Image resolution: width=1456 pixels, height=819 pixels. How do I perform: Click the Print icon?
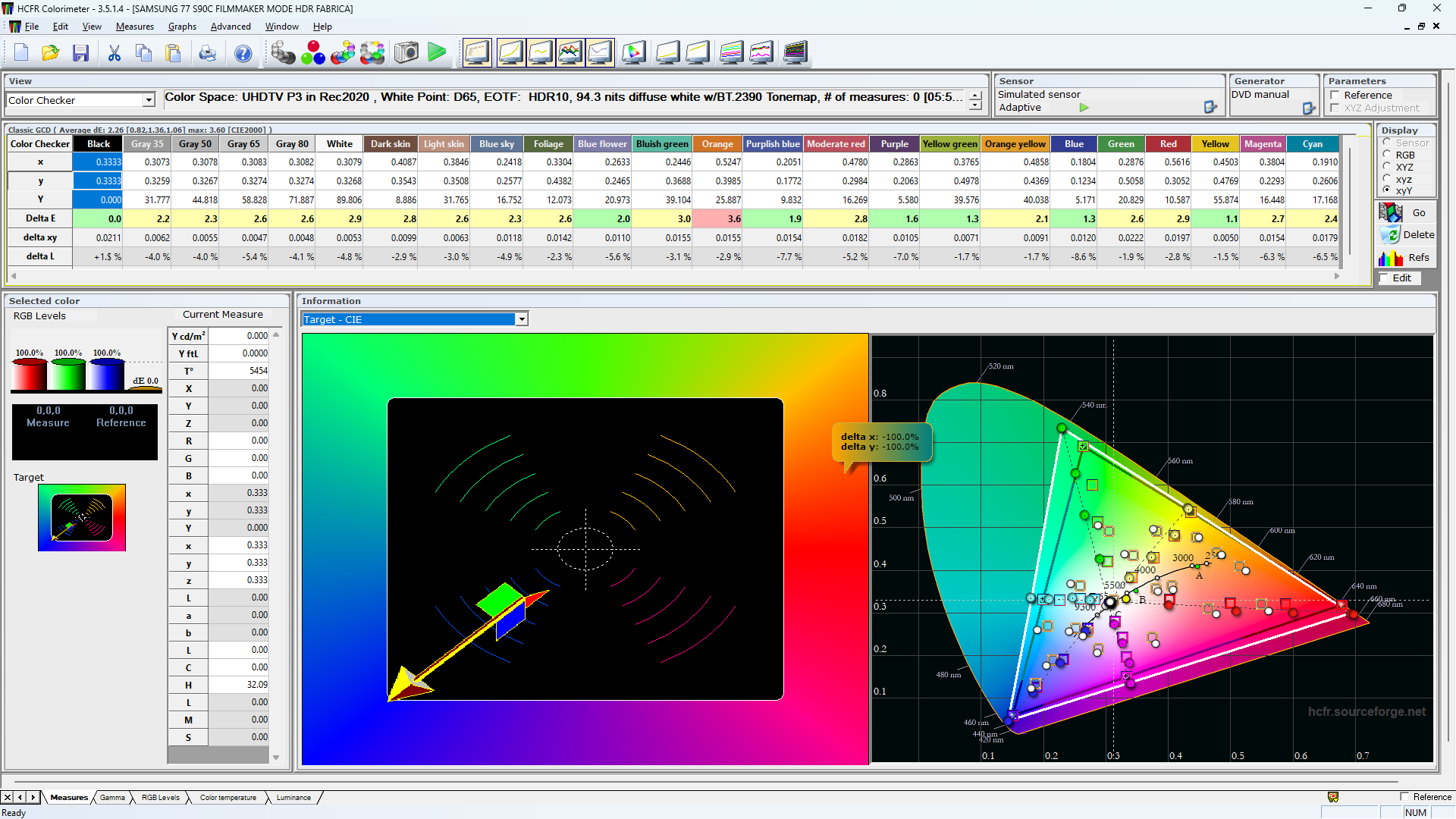pos(207,53)
